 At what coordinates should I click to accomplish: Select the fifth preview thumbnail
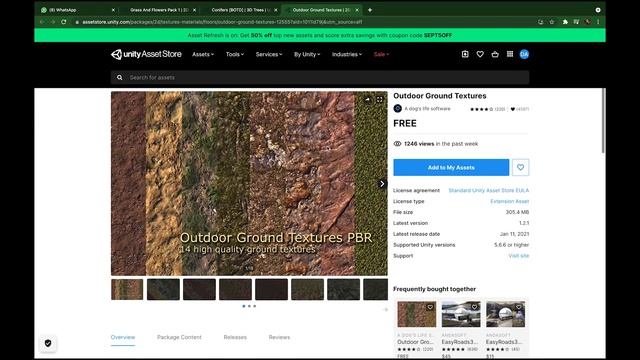click(x=271, y=289)
